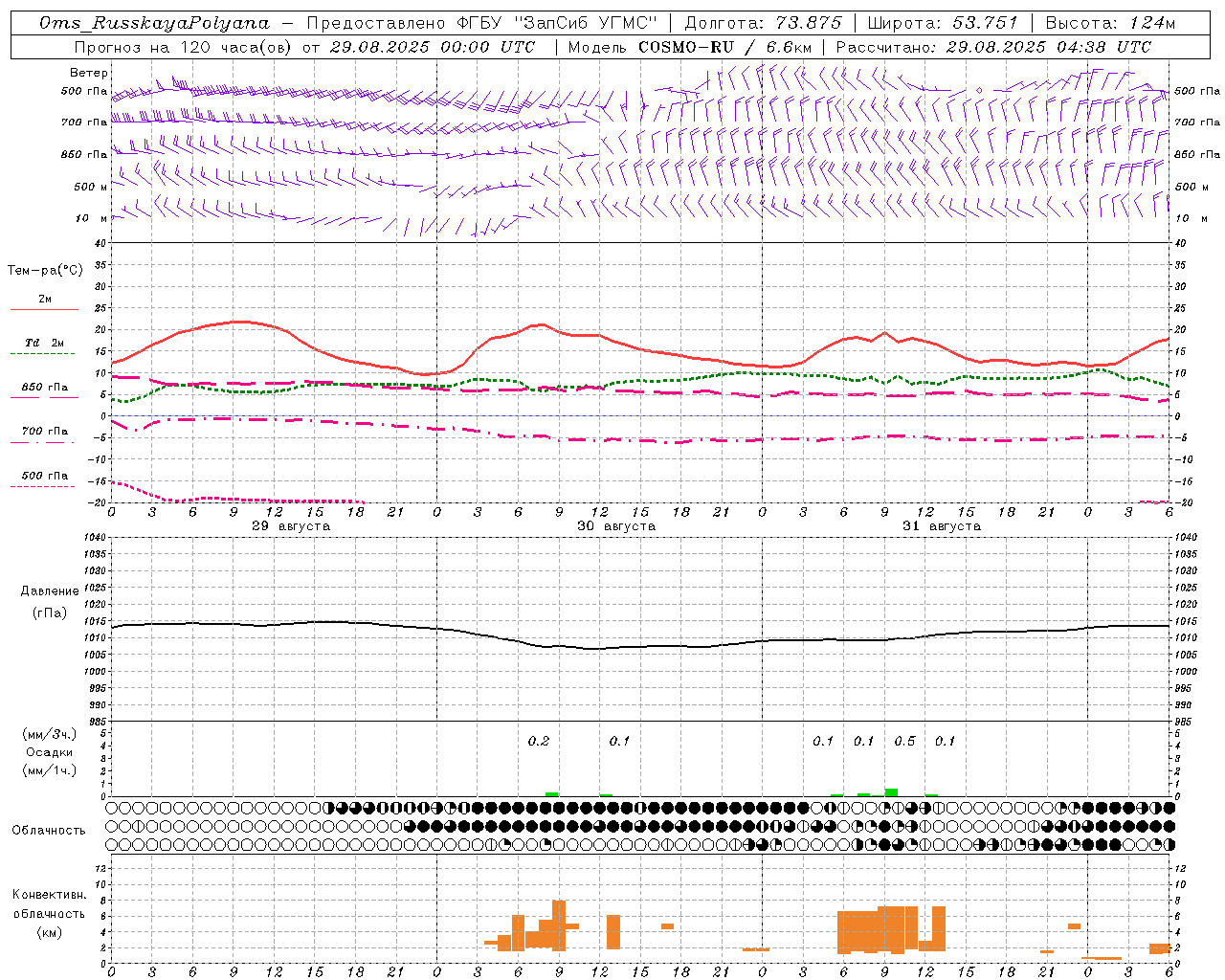
Task: Click the date label "30 августа"
Action: tap(616, 526)
